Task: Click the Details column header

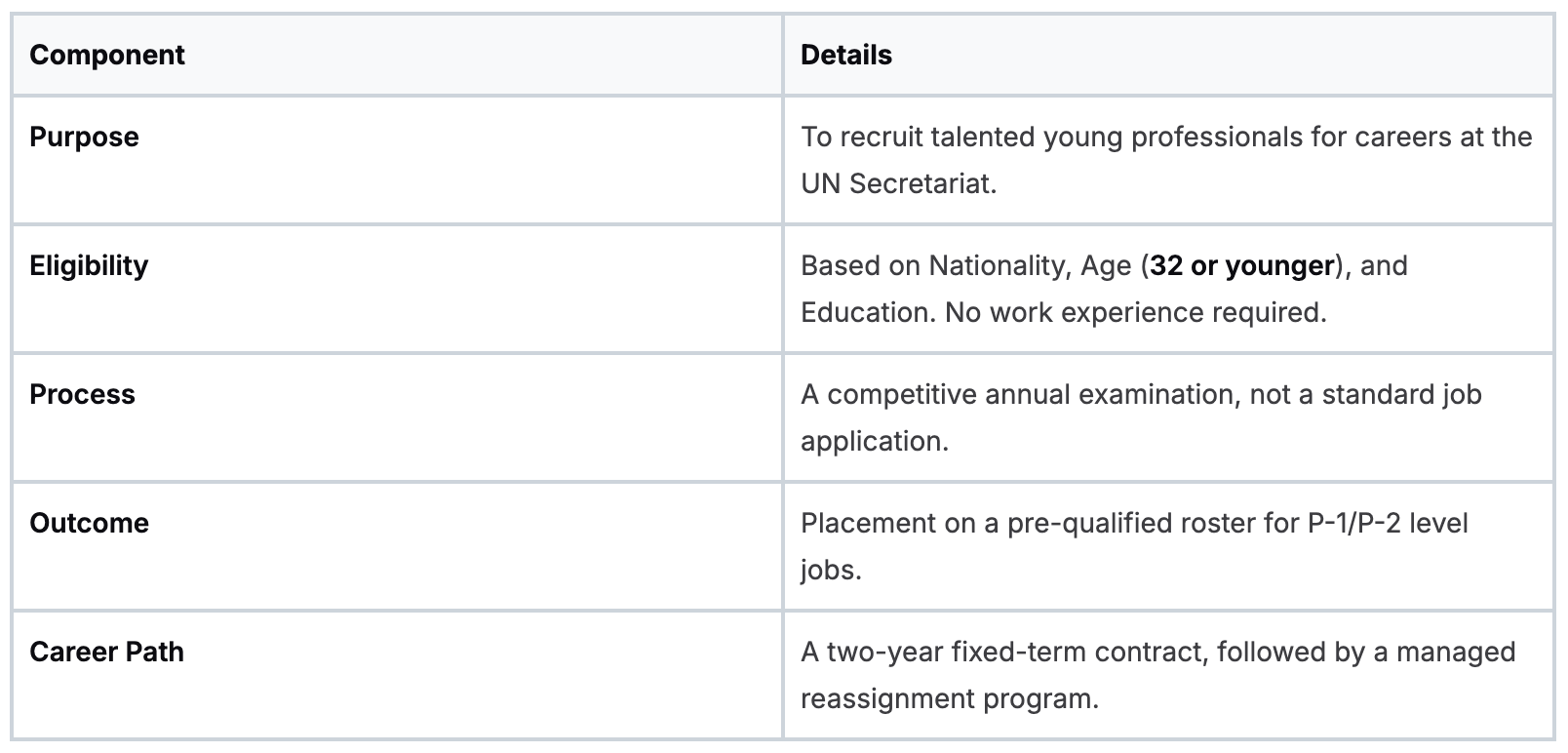Action: click(845, 55)
